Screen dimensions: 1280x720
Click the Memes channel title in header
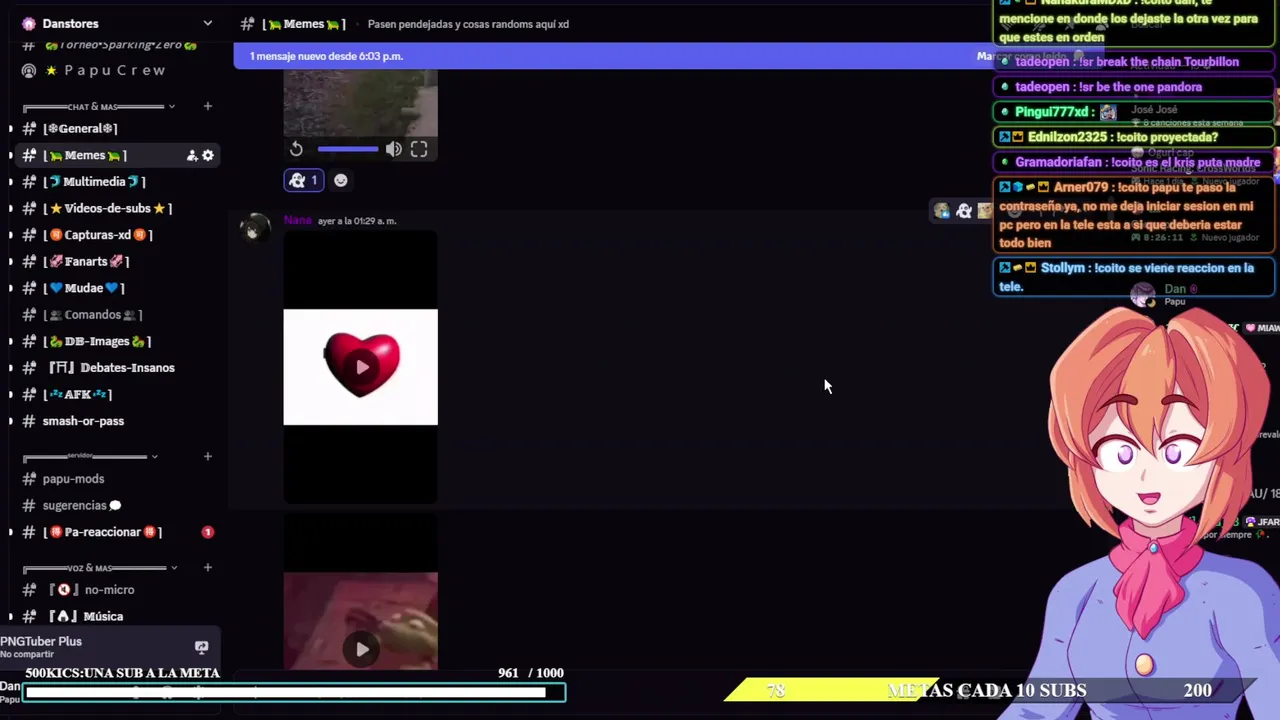(x=304, y=23)
